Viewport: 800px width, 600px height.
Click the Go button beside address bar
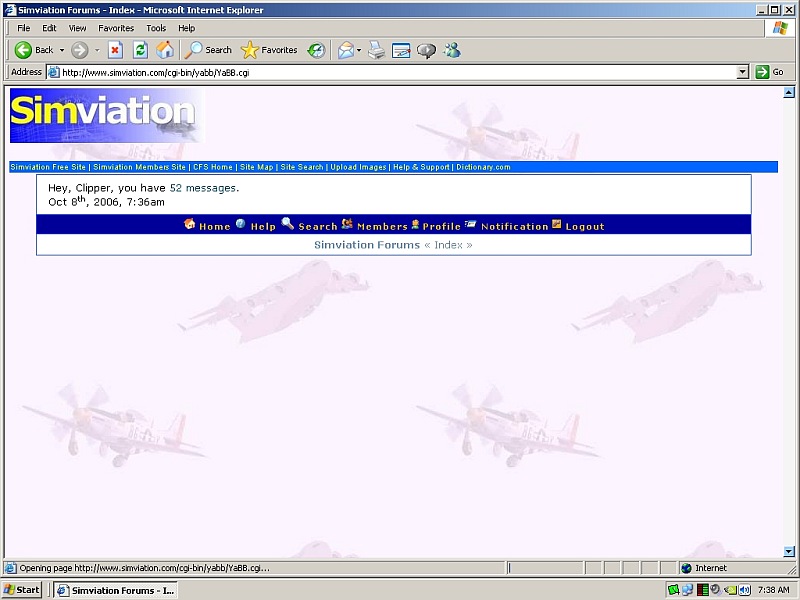(x=770, y=72)
